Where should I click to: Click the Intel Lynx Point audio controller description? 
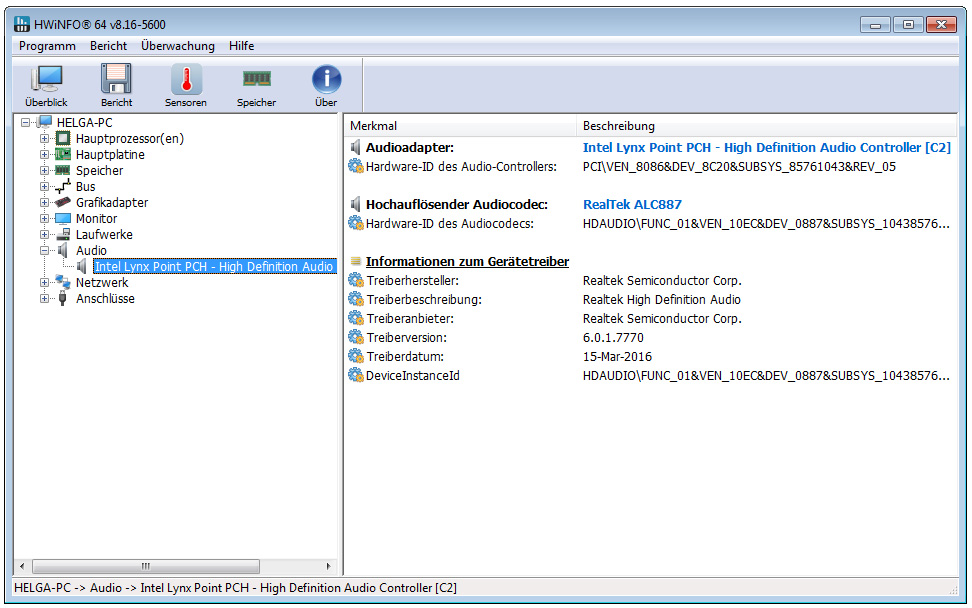point(766,148)
